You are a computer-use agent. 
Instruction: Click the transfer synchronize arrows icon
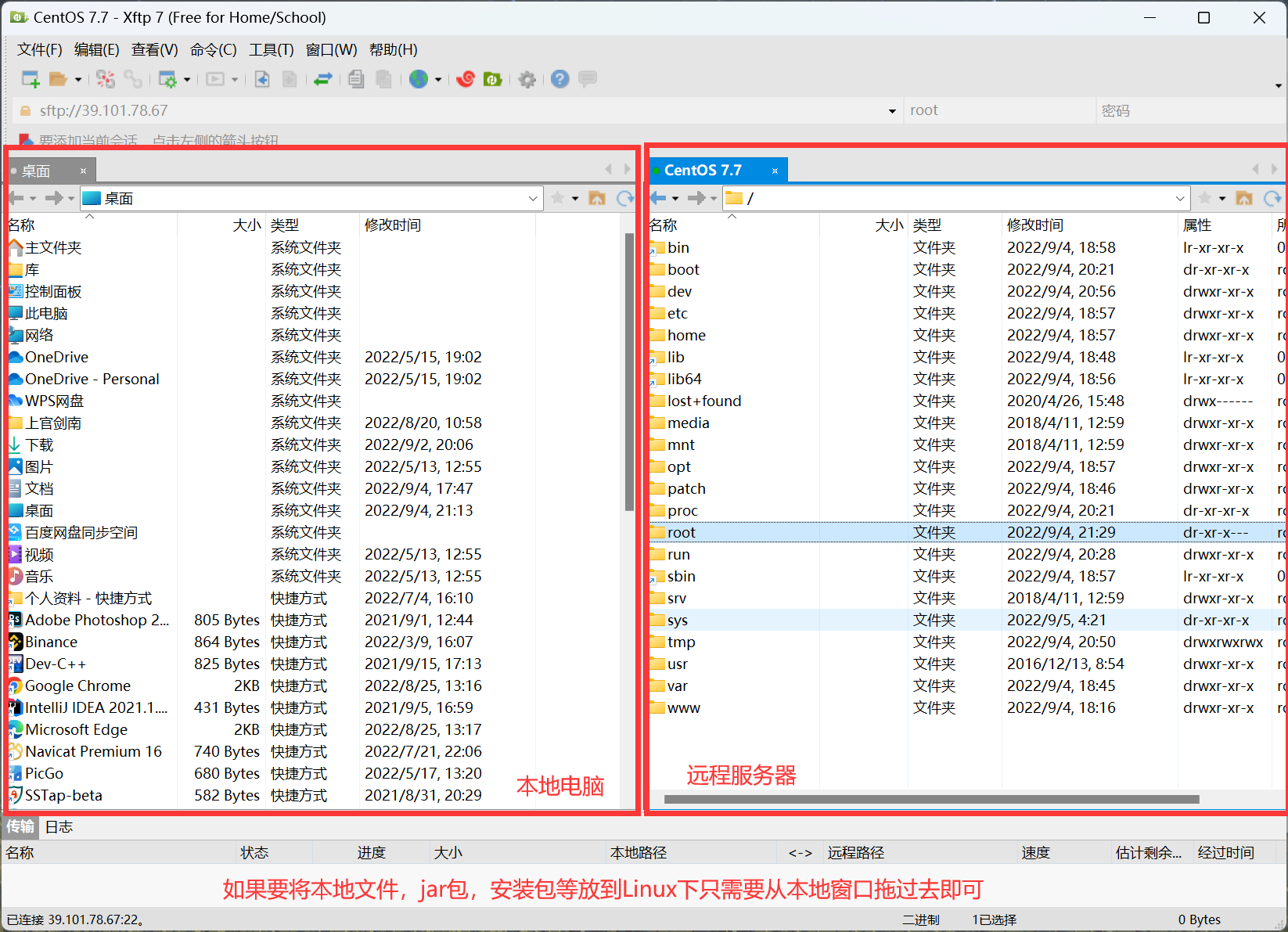[323, 79]
